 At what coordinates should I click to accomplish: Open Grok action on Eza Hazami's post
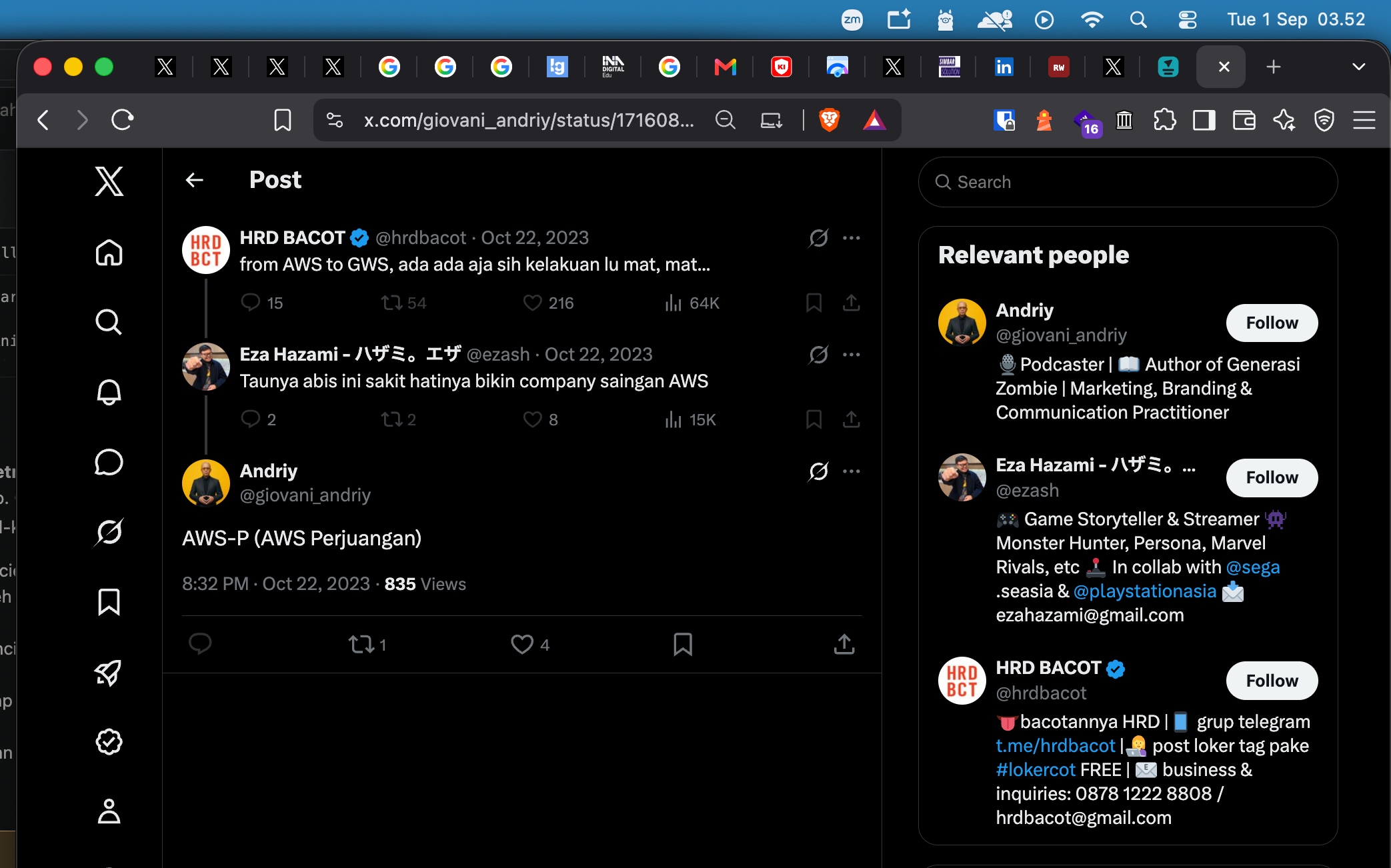click(819, 355)
